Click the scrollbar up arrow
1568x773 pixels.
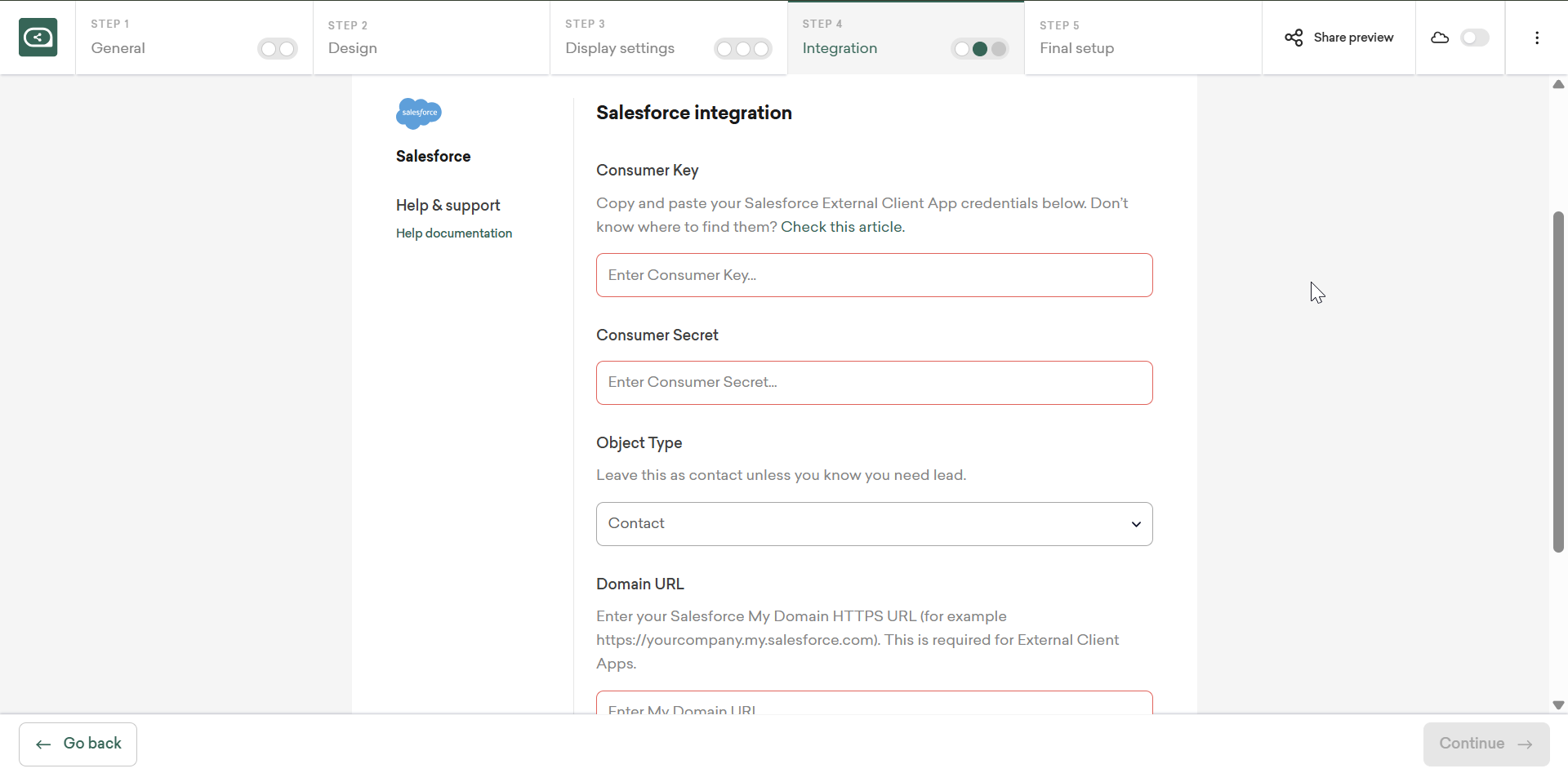(x=1558, y=84)
